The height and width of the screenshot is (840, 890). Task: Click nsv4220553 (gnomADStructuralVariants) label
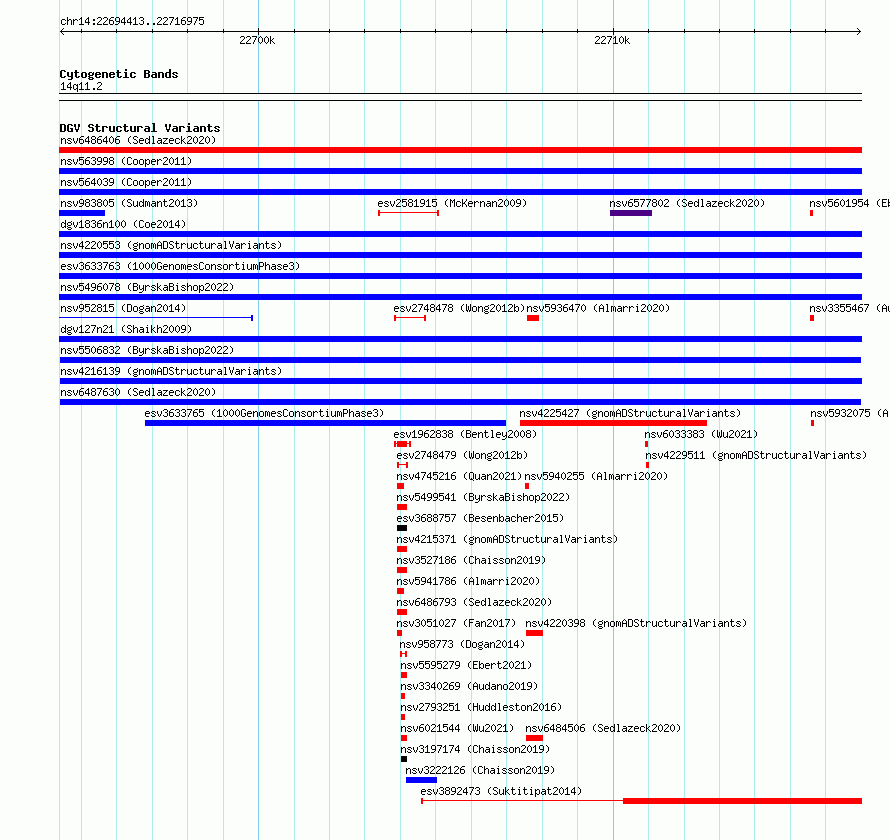[171, 245]
